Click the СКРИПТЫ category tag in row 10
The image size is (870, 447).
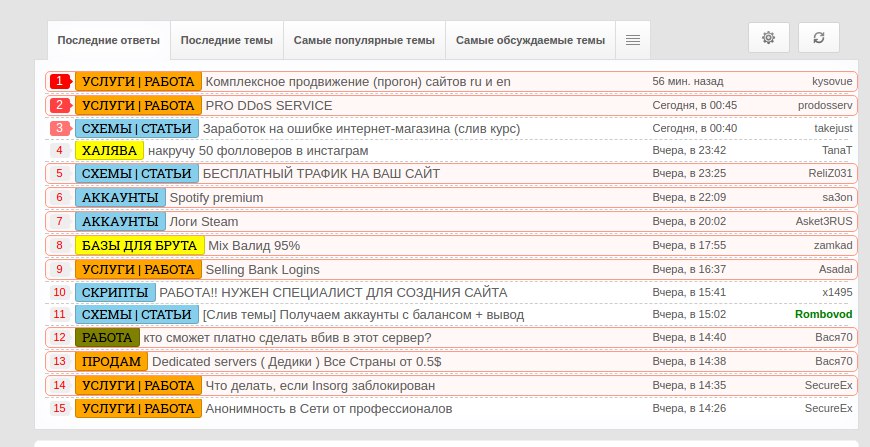(x=115, y=292)
